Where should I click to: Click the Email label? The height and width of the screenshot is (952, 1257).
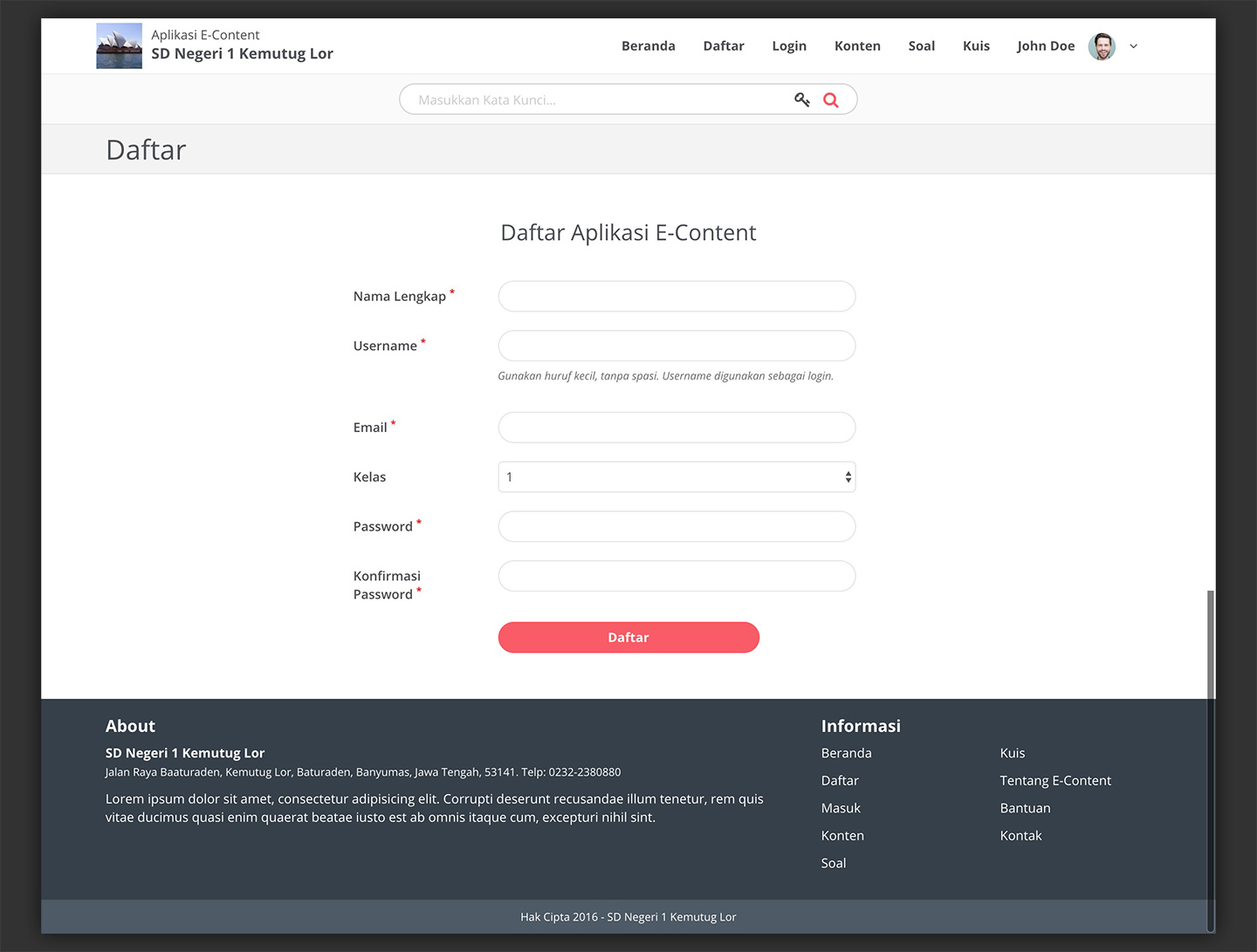tap(370, 428)
